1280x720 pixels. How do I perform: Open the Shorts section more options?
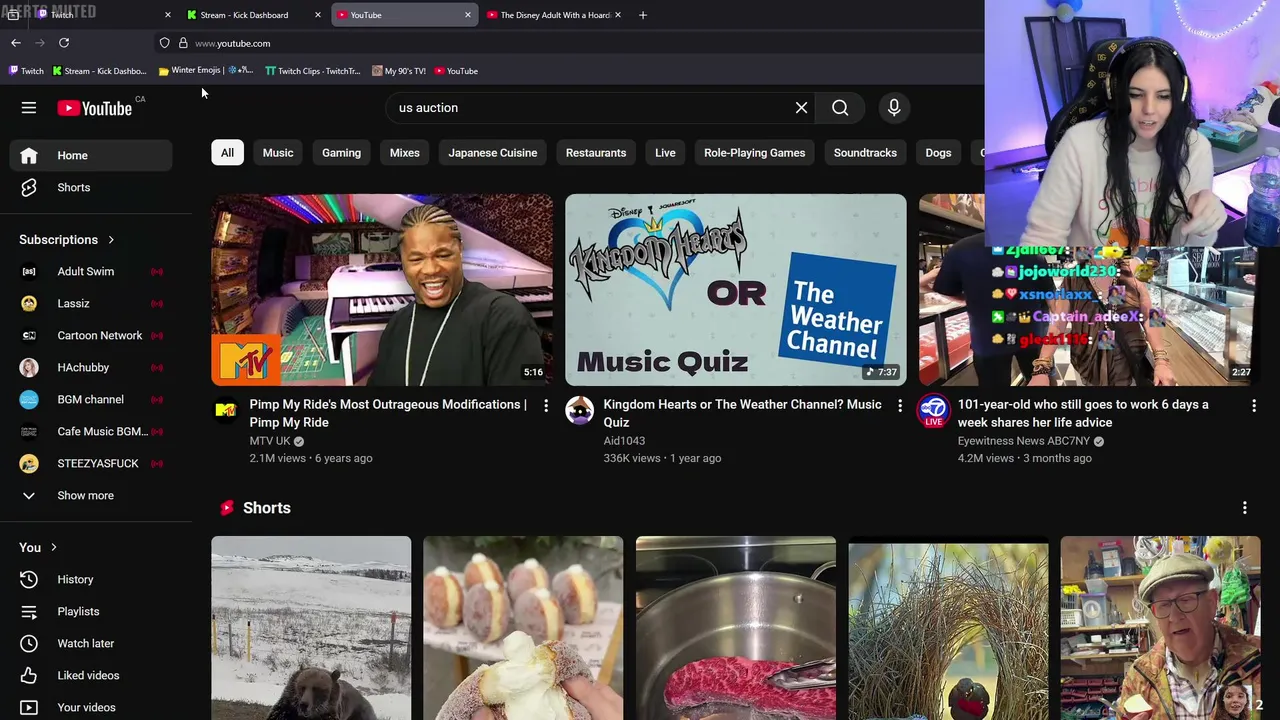[x=1244, y=508]
